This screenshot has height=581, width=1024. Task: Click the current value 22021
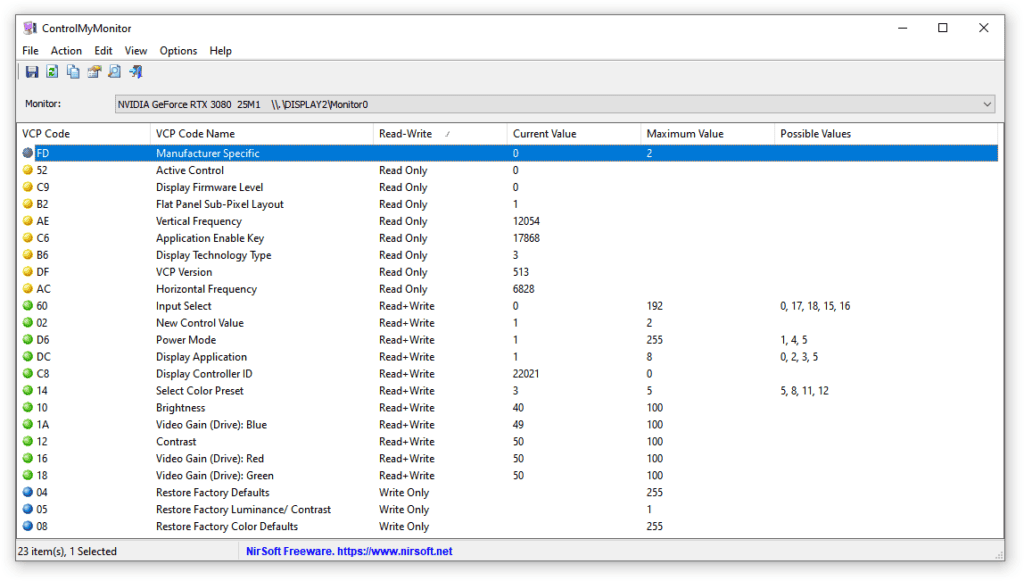click(x=526, y=373)
